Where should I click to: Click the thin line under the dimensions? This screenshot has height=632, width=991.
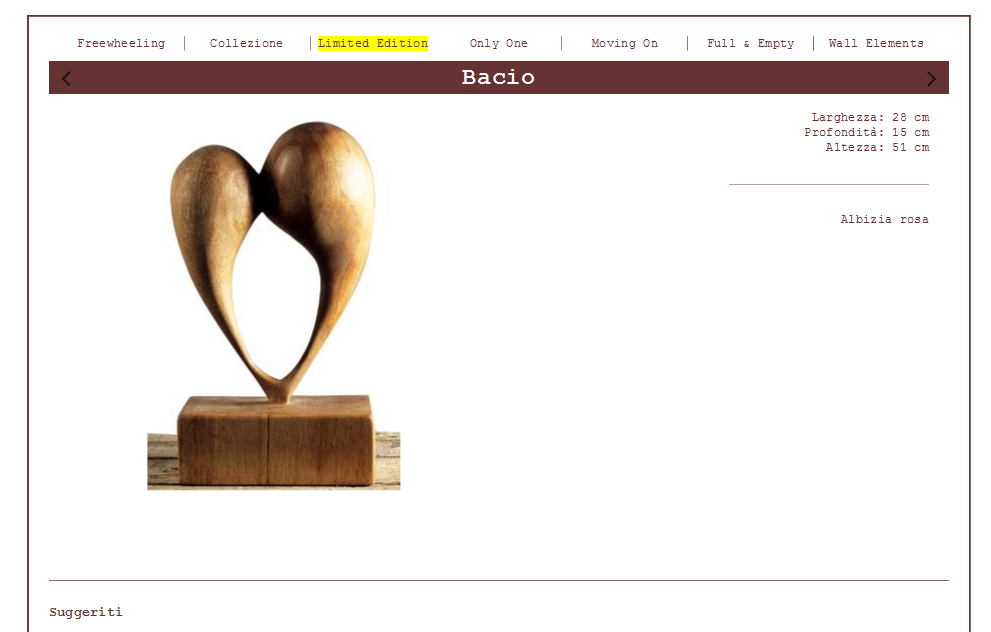pos(829,185)
